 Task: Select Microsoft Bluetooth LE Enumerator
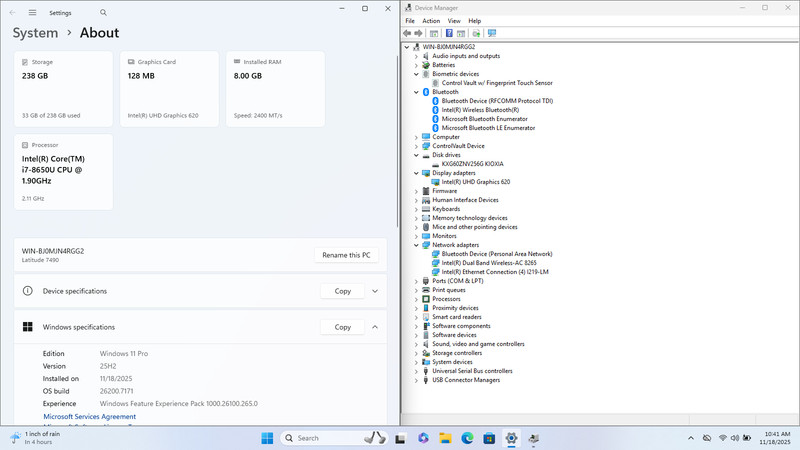click(x=488, y=128)
